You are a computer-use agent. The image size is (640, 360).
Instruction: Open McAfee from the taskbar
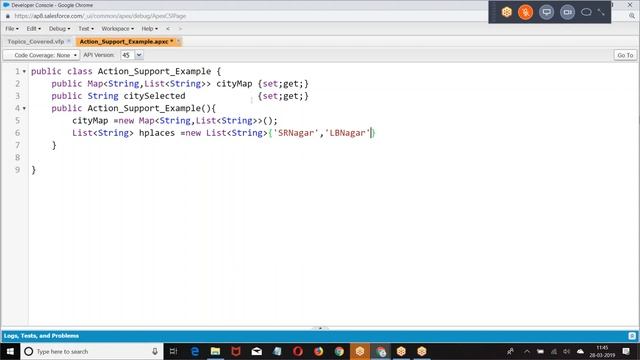click(236, 351)
